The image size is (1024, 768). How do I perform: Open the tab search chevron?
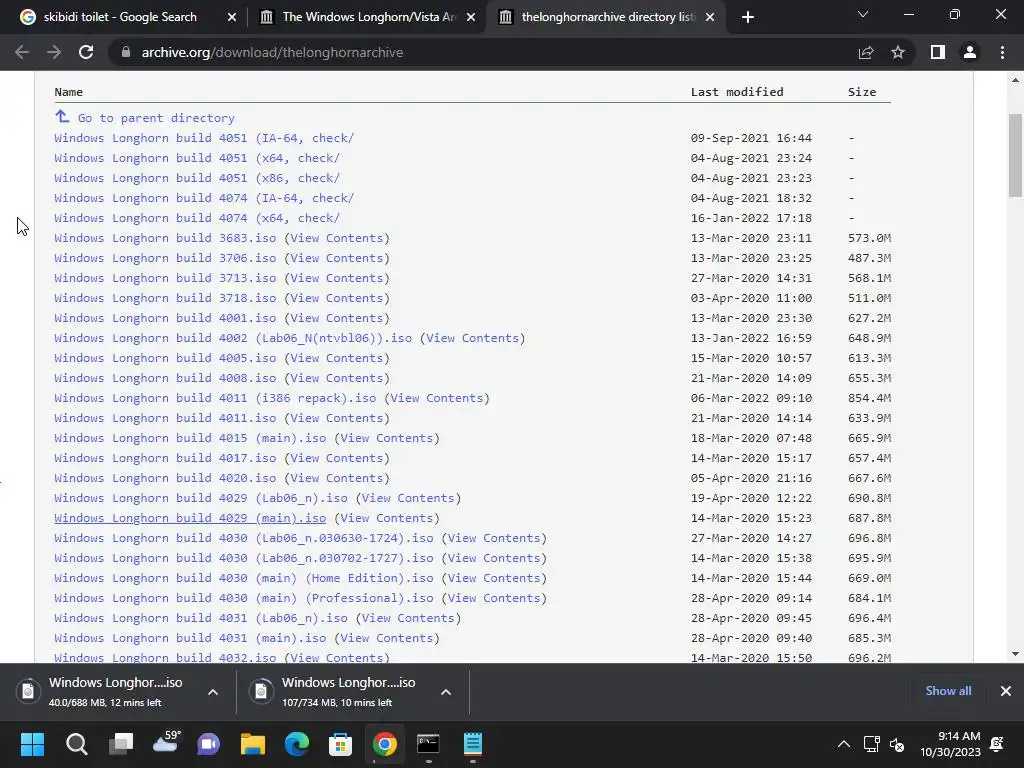pyautogui.click(x=863, y=14)
